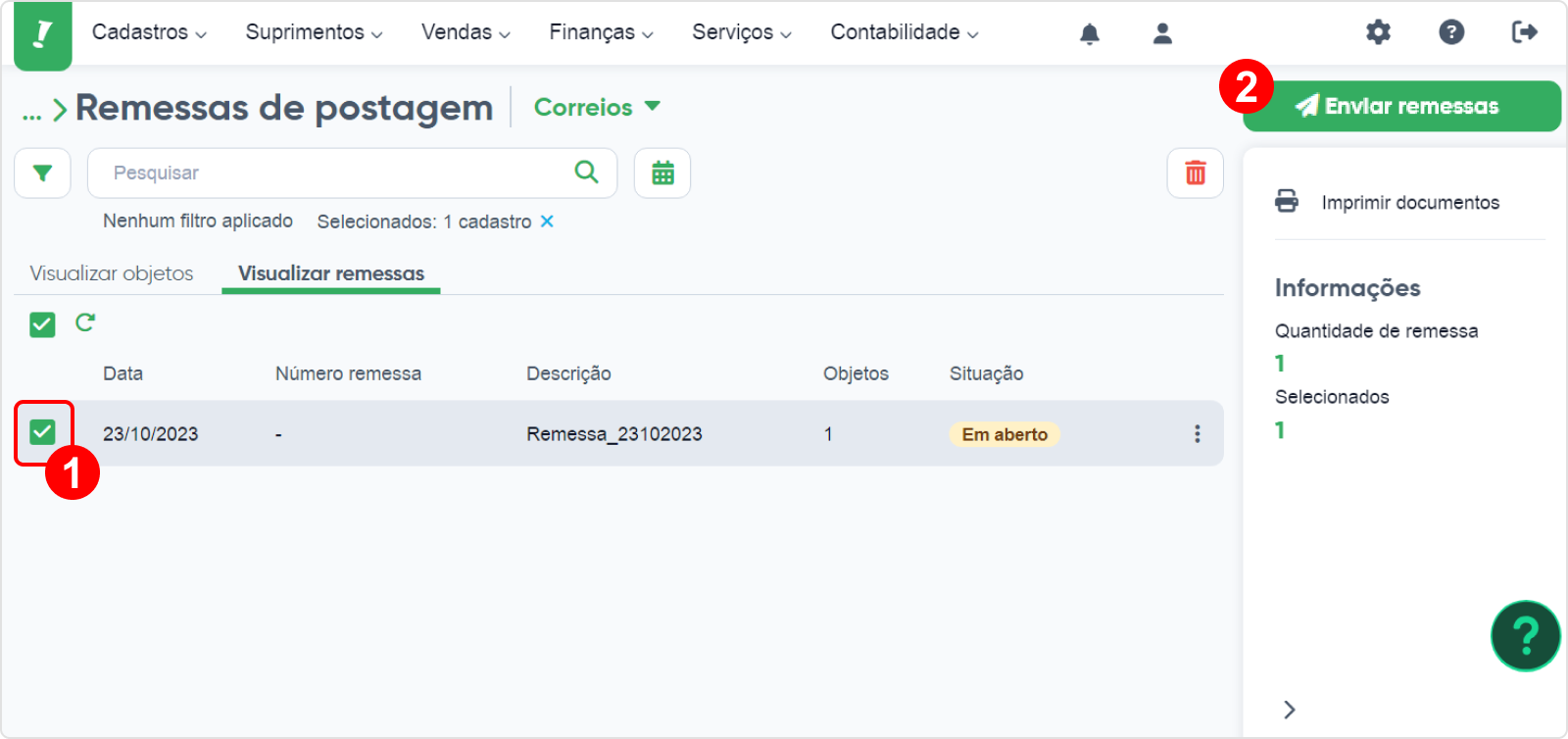The image size is (1568, 739).
Task: Click the printer icon
Action: [1287, 201]
